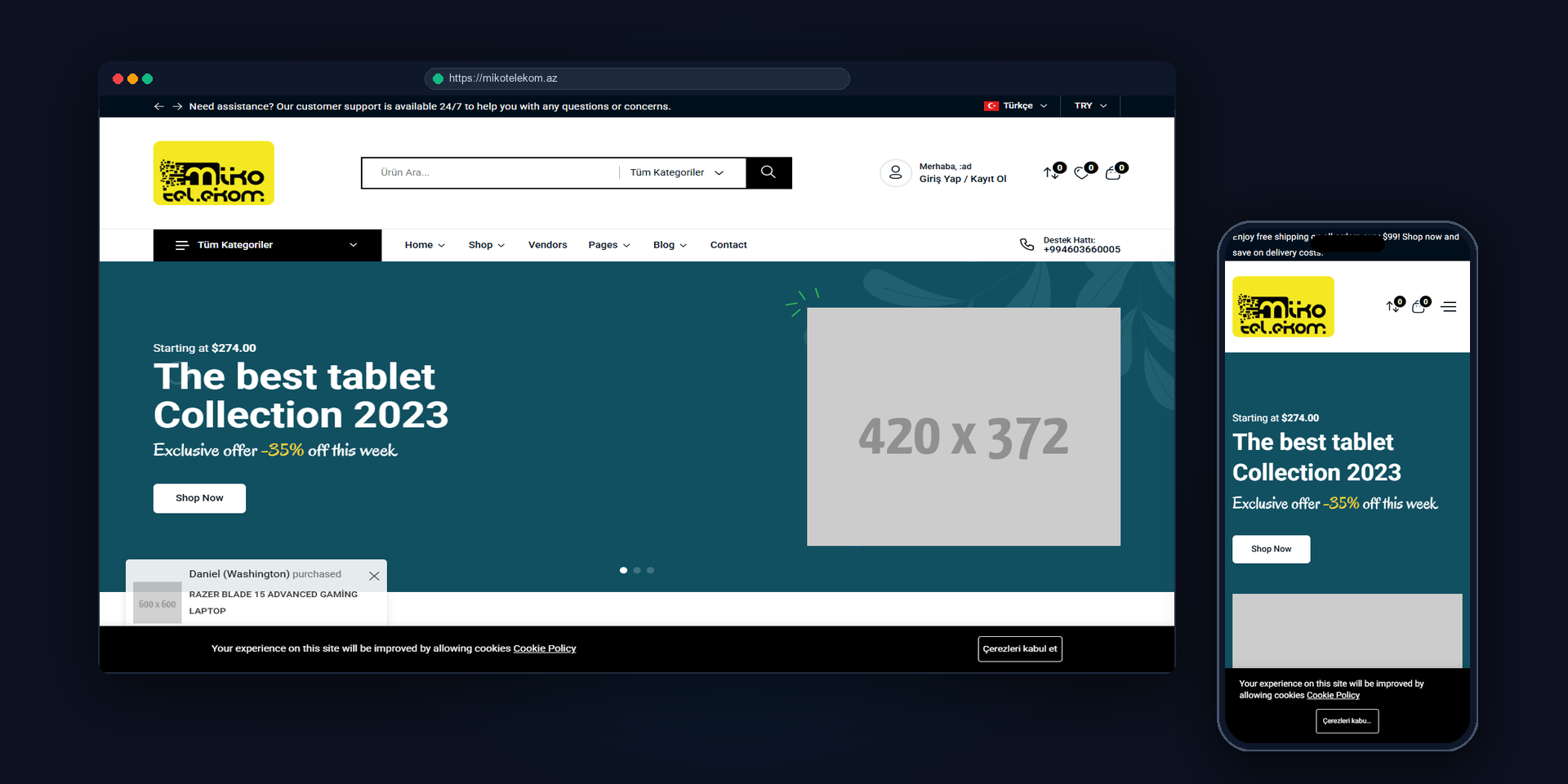
Task: Click the green secure indicator in address bar
Action: (x=438, y=78)
